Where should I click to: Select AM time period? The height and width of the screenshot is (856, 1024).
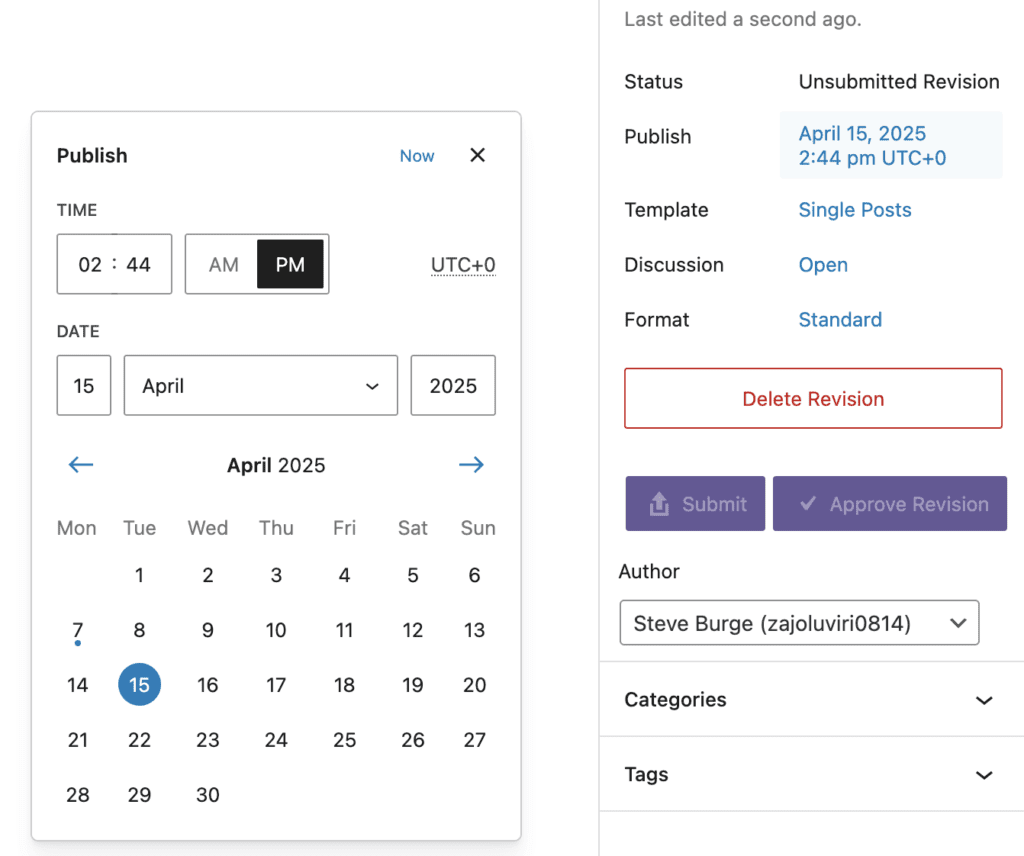[223, 265]
